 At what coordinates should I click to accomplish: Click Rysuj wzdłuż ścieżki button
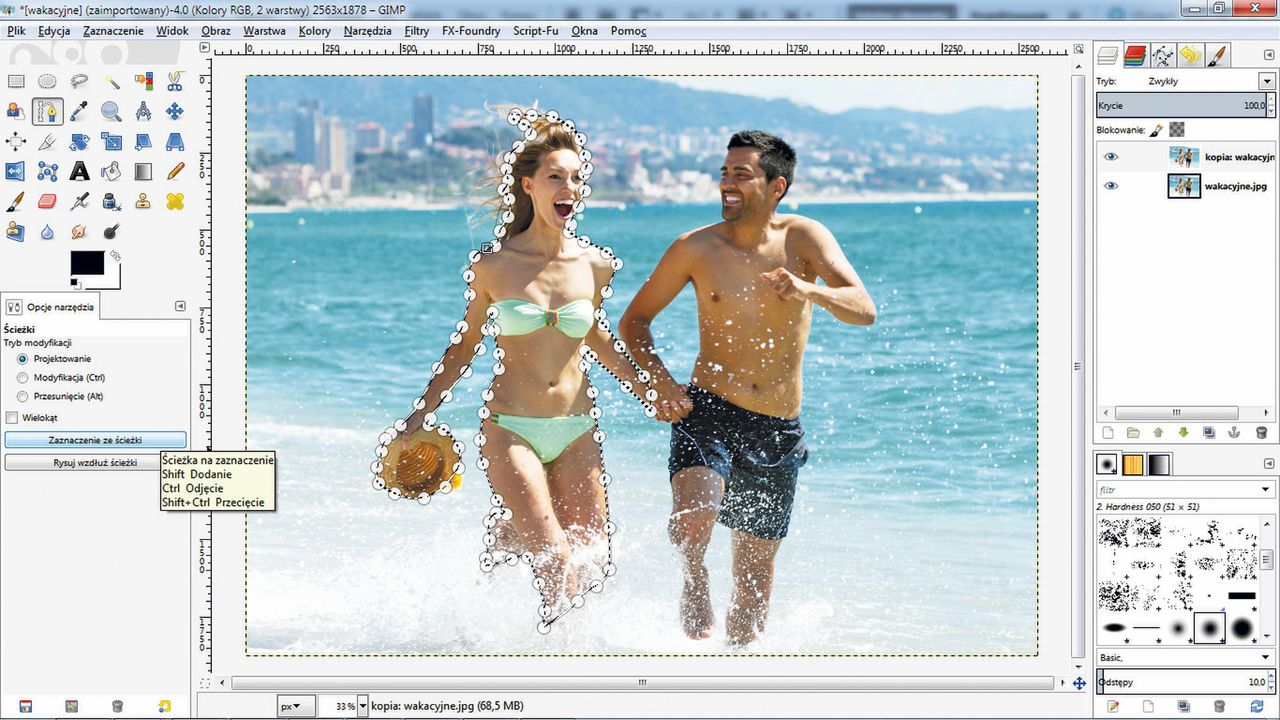pos(95,463)
